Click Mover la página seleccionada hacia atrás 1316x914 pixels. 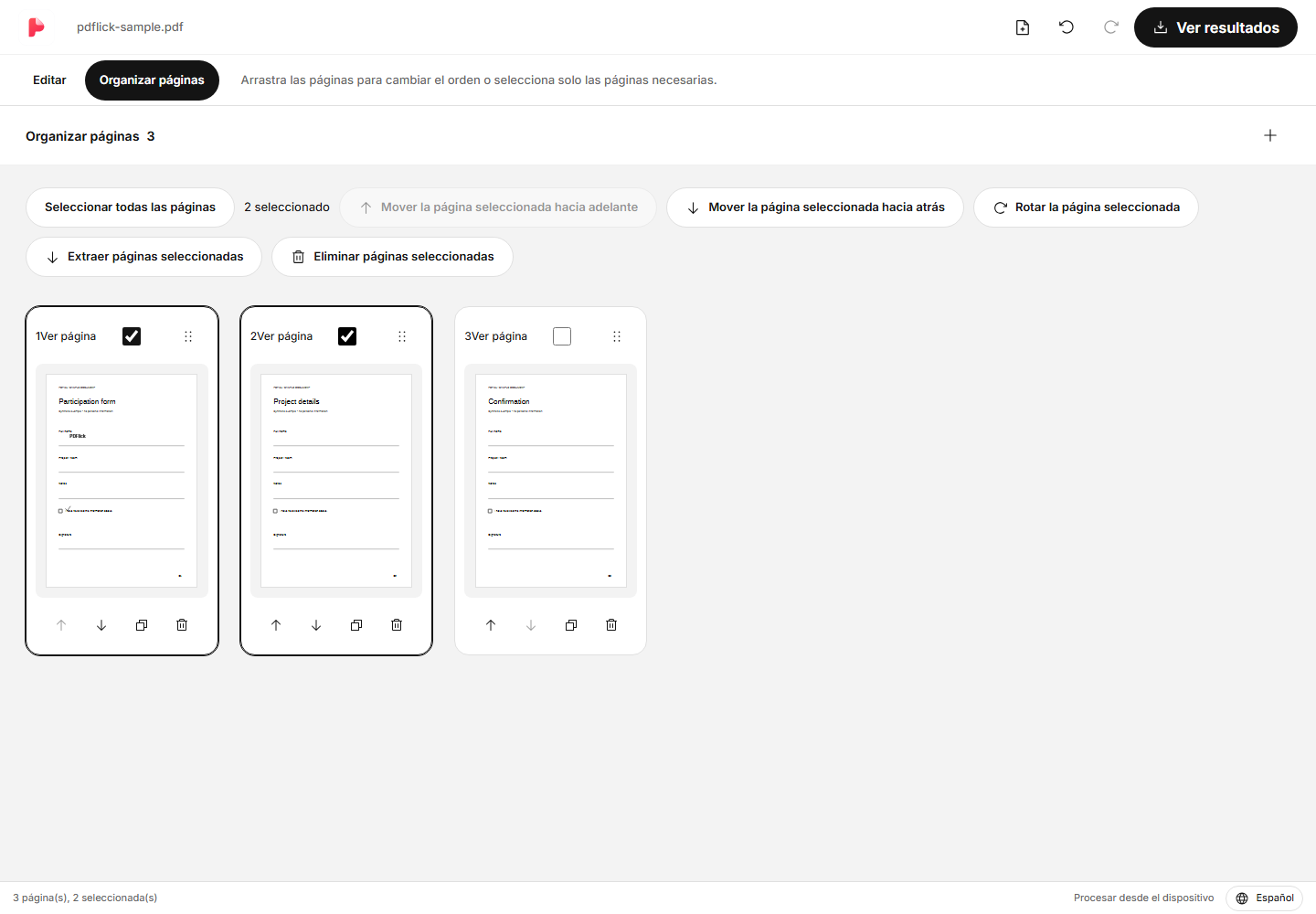[x=815, y=207]
